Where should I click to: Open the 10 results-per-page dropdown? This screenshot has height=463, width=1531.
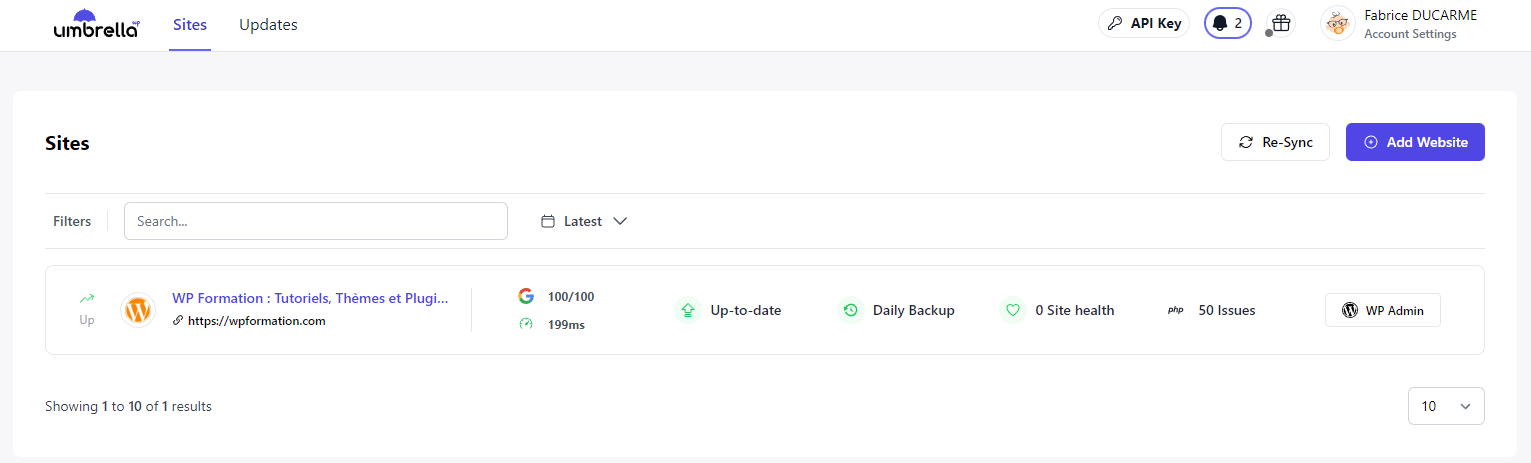[1445, 406]
